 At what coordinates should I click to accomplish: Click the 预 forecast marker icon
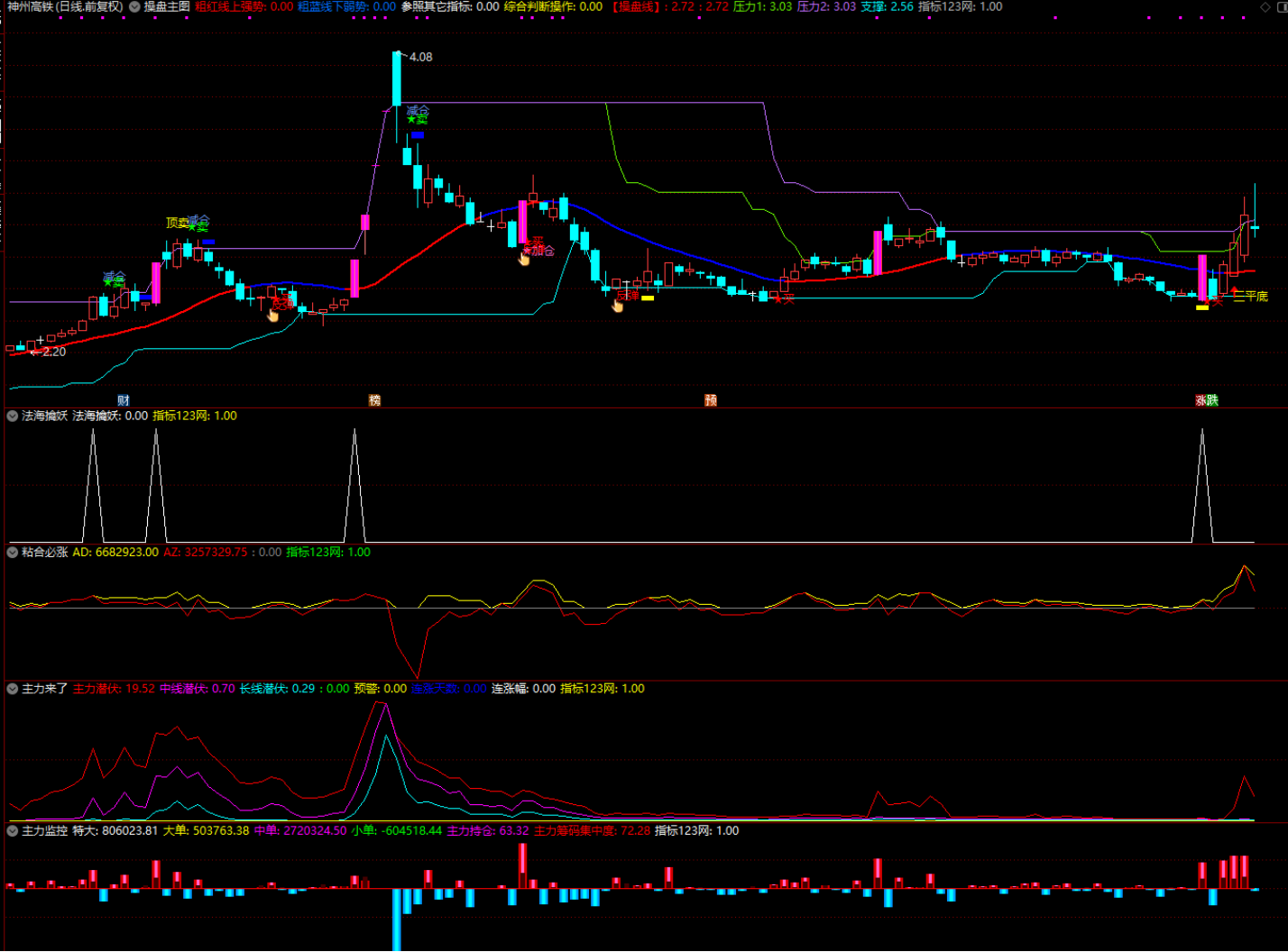point(711,400)
